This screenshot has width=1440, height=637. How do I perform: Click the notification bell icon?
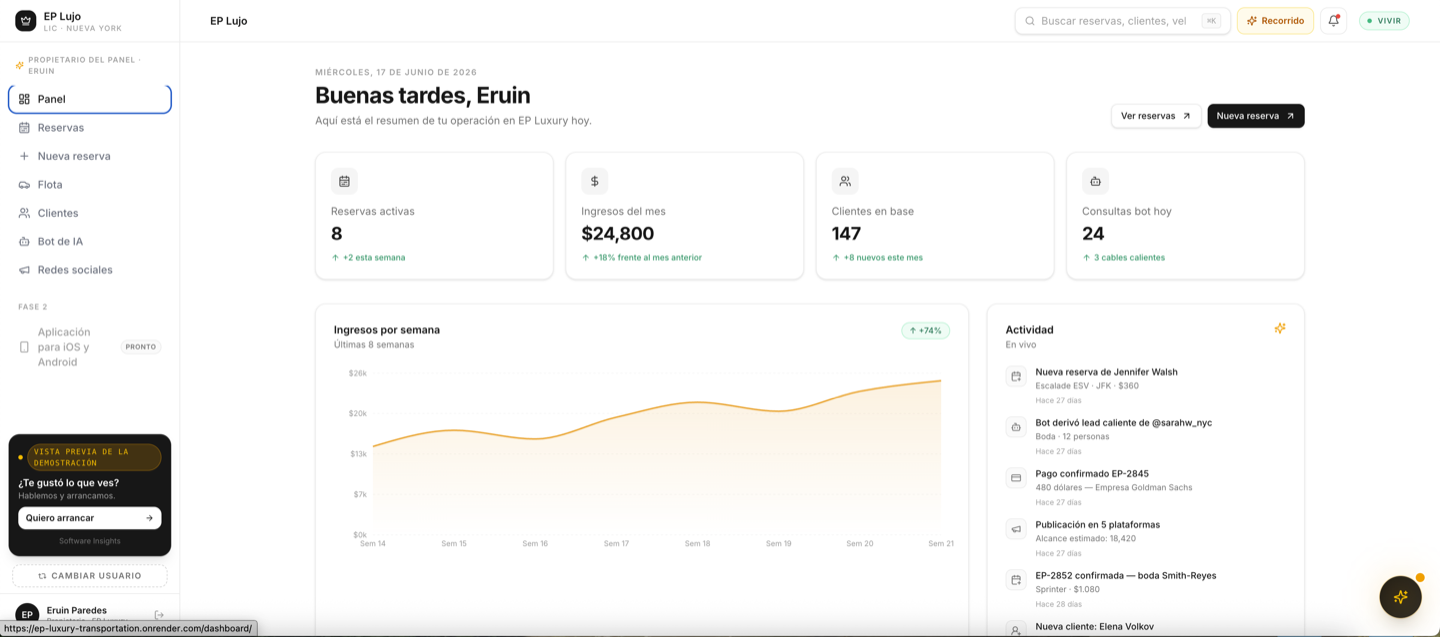click(x=1333, y=21)
